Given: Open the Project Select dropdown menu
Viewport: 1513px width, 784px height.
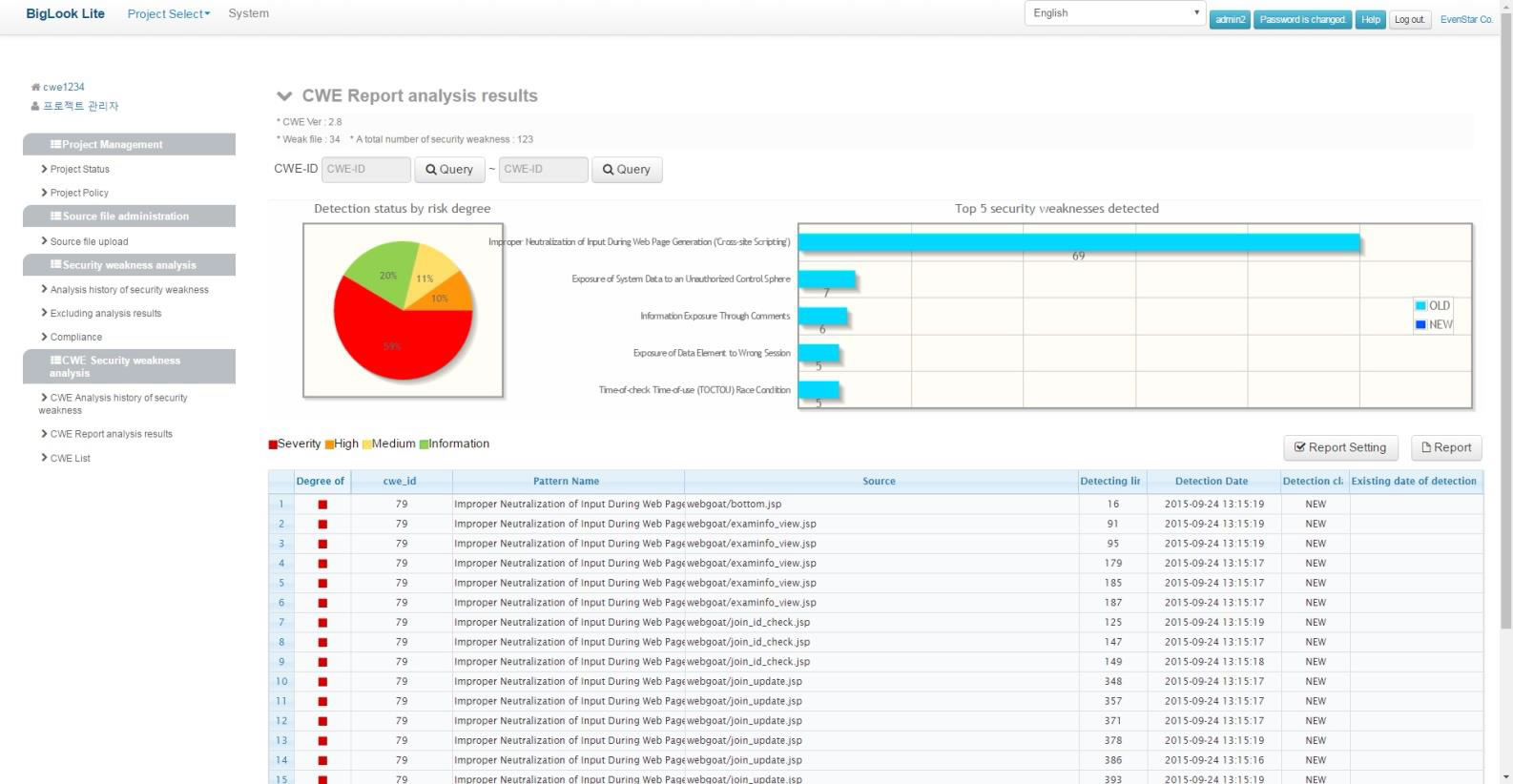Looking at the screenshot, I should [169, 13].
